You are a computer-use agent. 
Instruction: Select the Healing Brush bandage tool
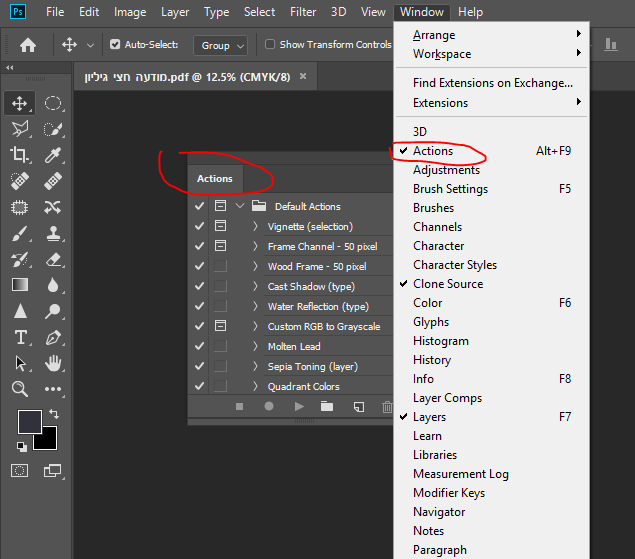pos(53,181)
